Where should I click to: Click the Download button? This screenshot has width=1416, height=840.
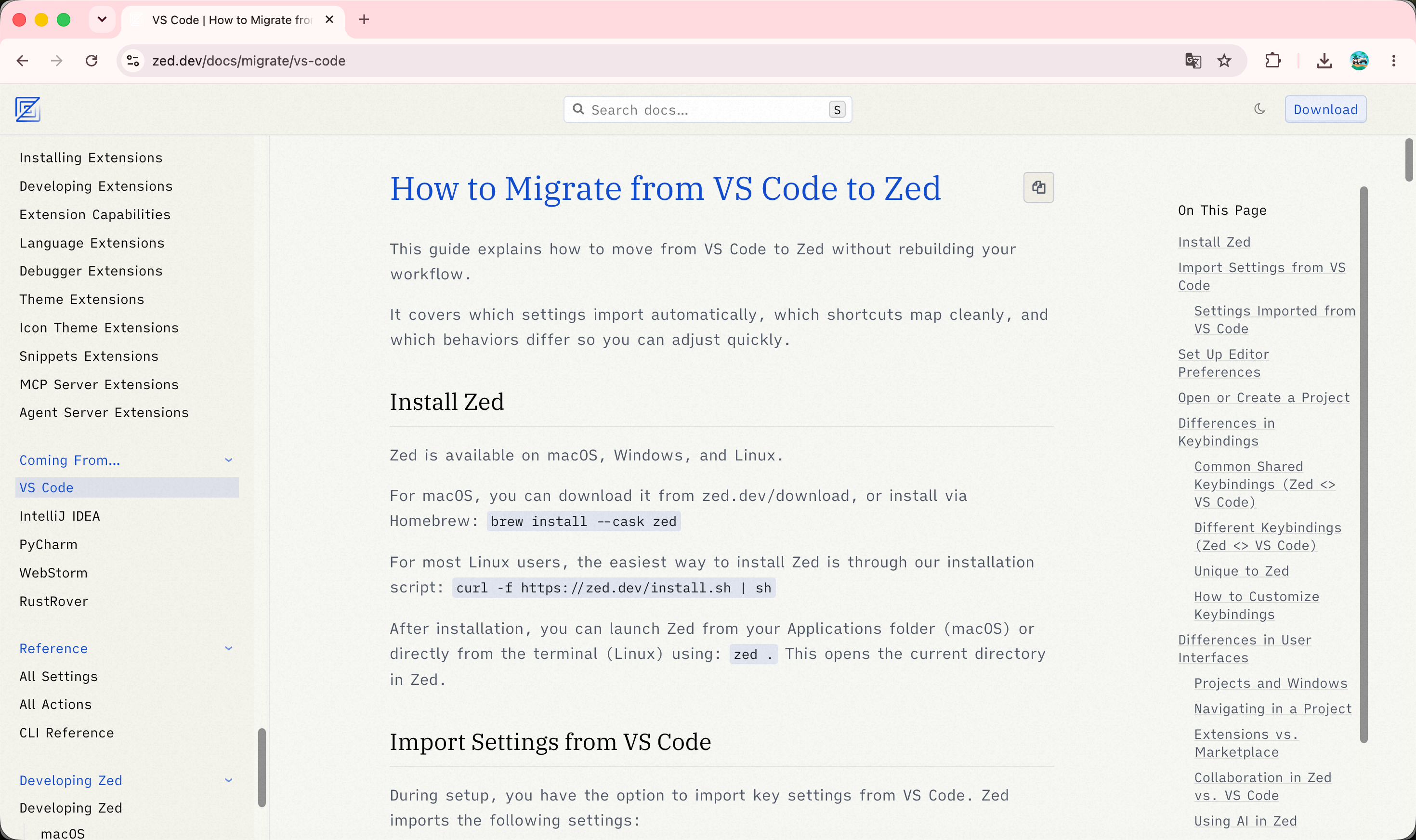coord(1325,109)
